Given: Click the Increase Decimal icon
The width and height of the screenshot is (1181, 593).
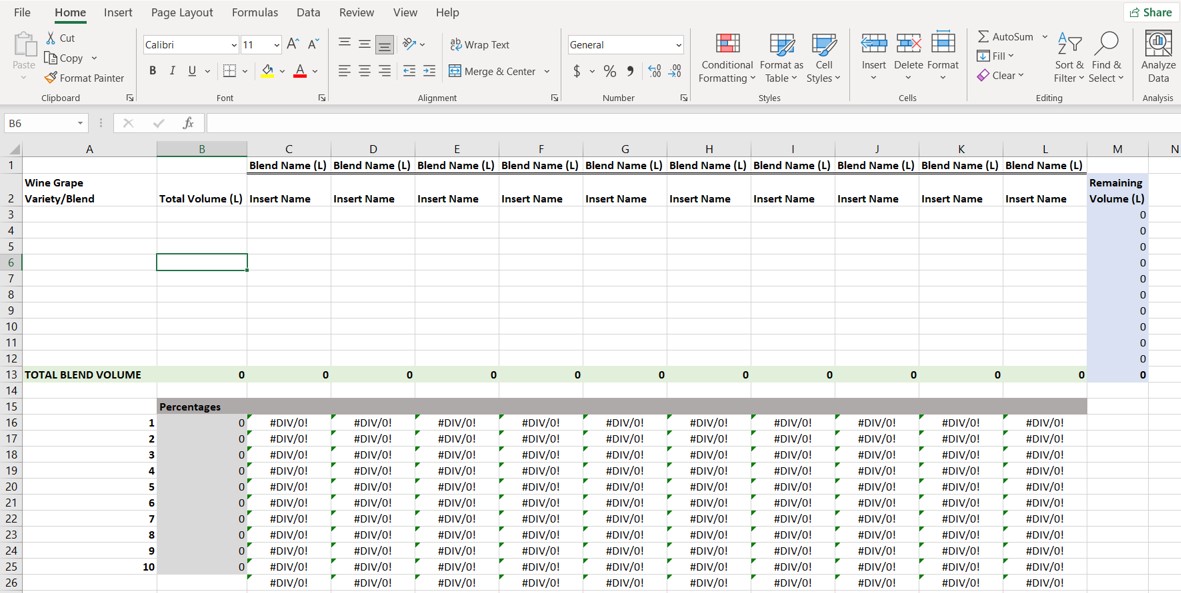Looking at the screenshot, I should 654,71.
